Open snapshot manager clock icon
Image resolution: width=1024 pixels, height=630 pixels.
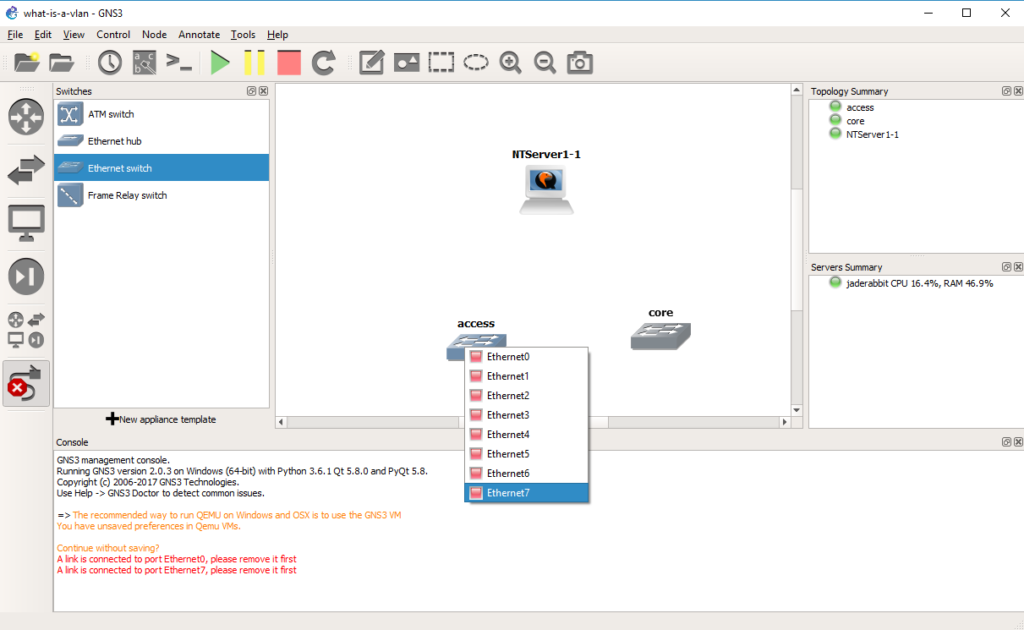click(x=110, y=63)
